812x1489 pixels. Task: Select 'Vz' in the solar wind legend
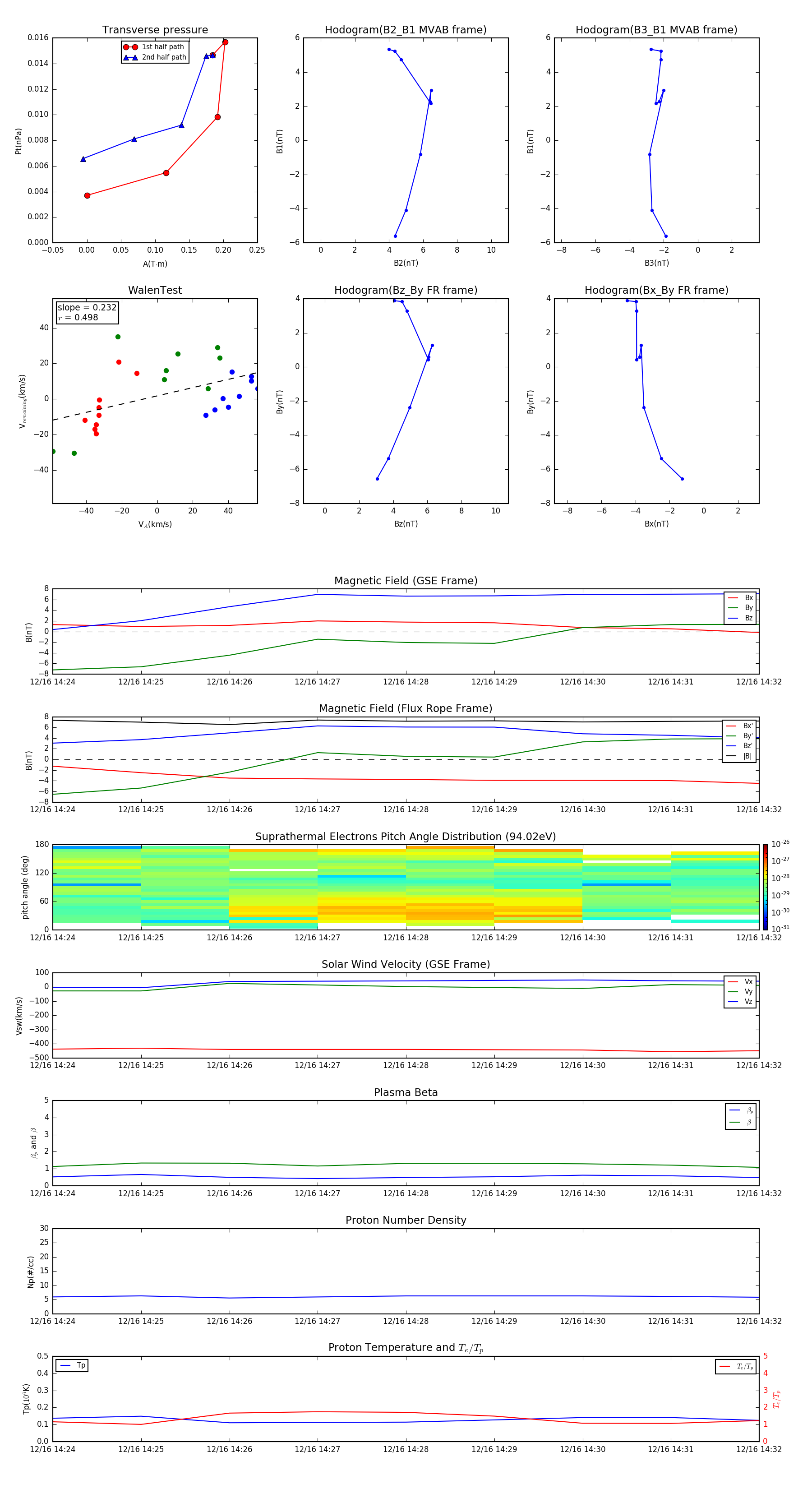click(x=740, y=1002)
